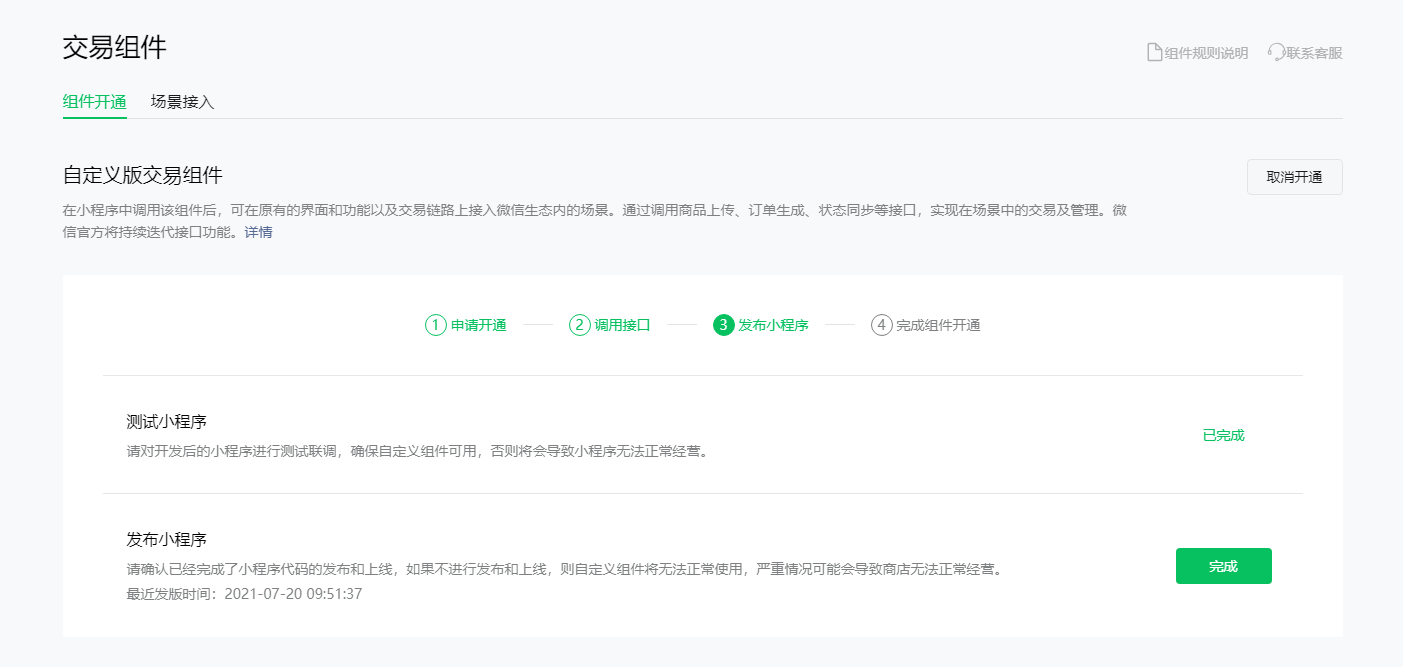Click the 测试小程序 row title
This screenshot has width=1403, height=667.
click(x=167, y=421)
